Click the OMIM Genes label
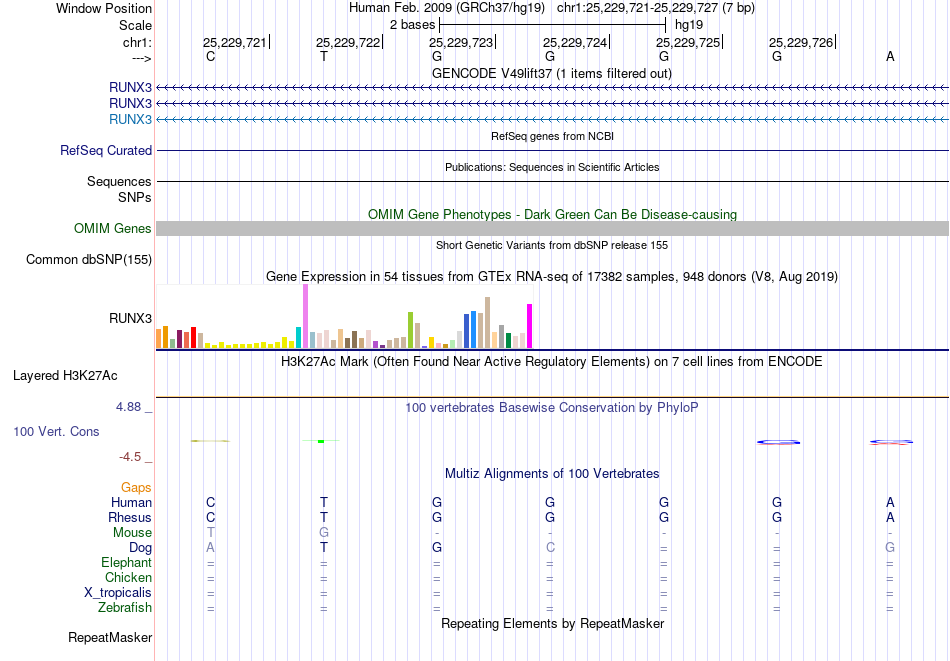950x661 pixels. (113, 228)
